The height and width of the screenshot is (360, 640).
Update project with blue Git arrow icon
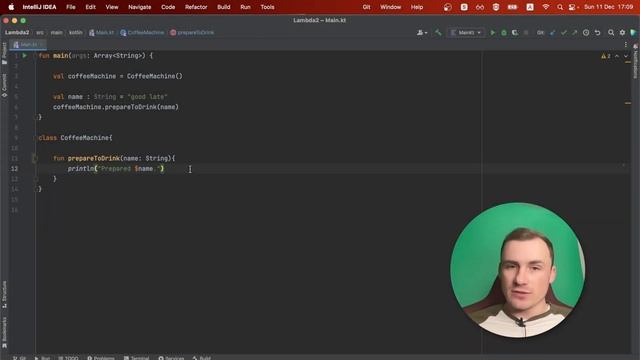553,33
